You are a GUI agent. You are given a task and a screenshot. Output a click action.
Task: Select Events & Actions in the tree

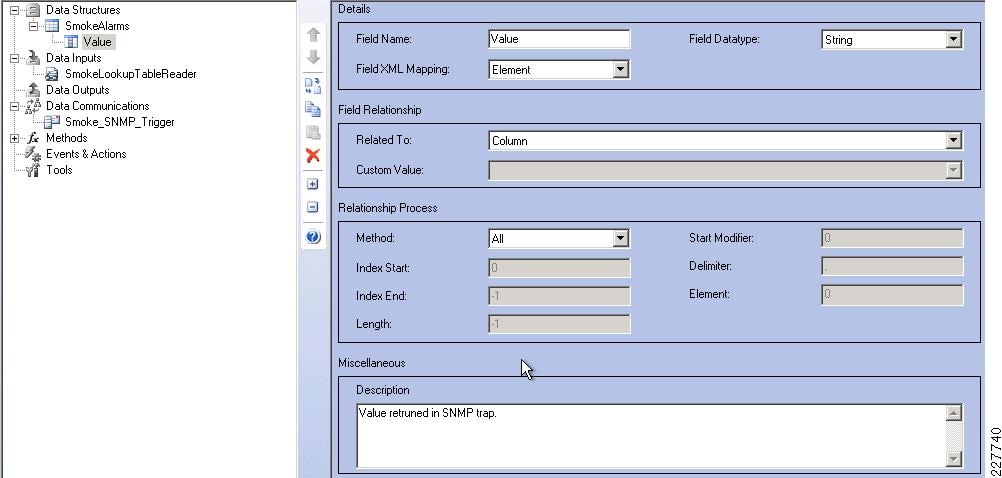click(x=86, y=154)
